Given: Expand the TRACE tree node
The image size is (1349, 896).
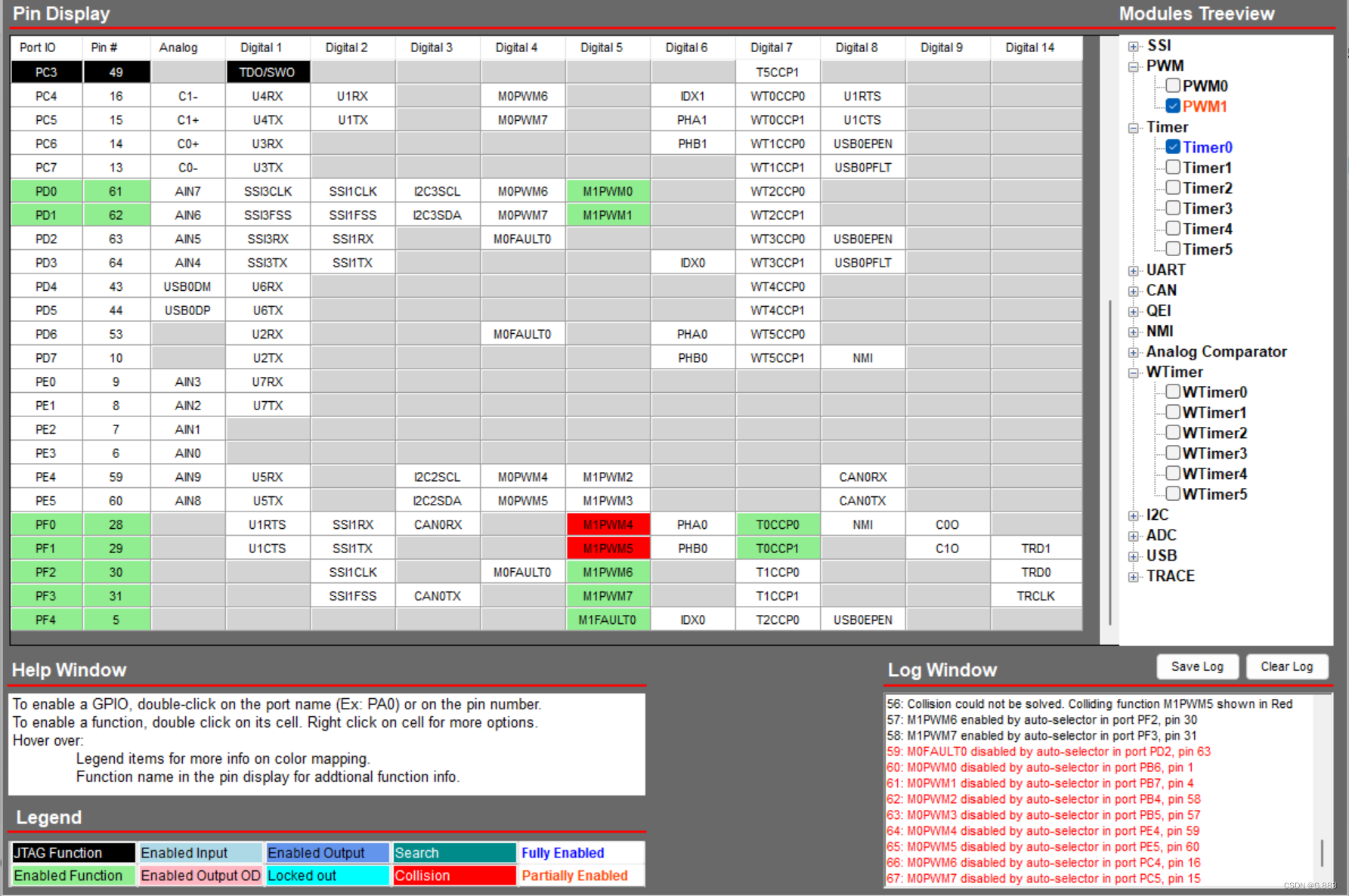Looking at the screenshot, I should coord(1133,576).
